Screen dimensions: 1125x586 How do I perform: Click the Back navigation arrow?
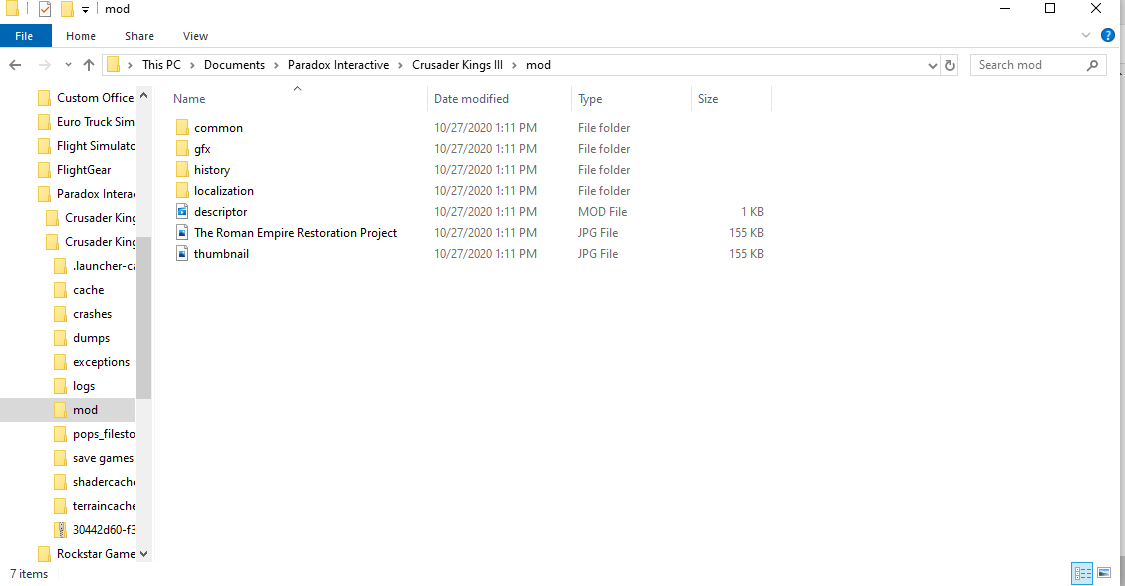click(15, 65)
